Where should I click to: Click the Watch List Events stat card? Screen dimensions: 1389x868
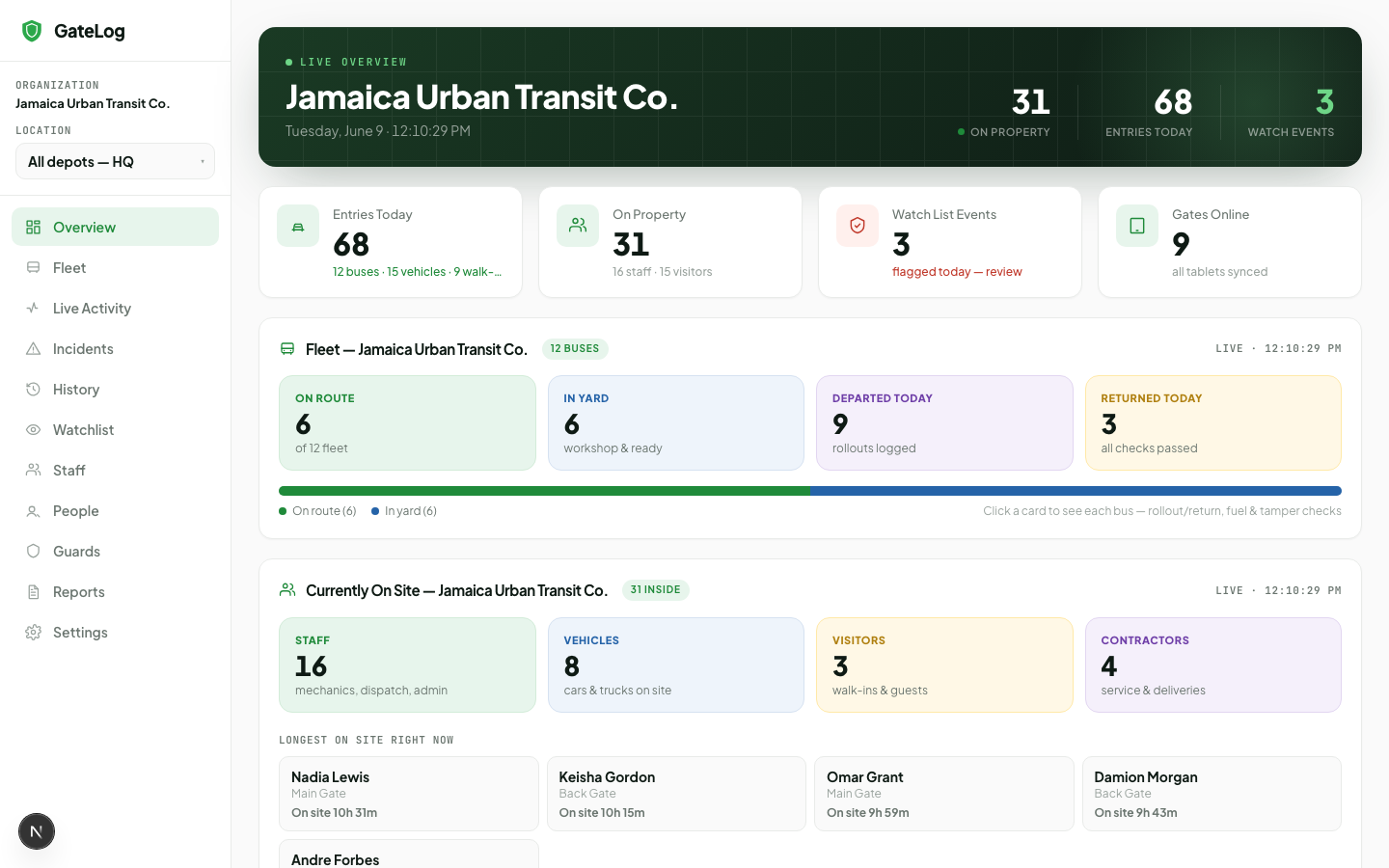(950, 242)
